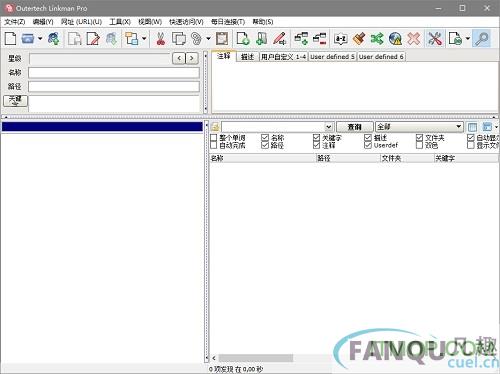Click the blank new document icon
This screenshot has width=500, height=374.
(10, 38)
